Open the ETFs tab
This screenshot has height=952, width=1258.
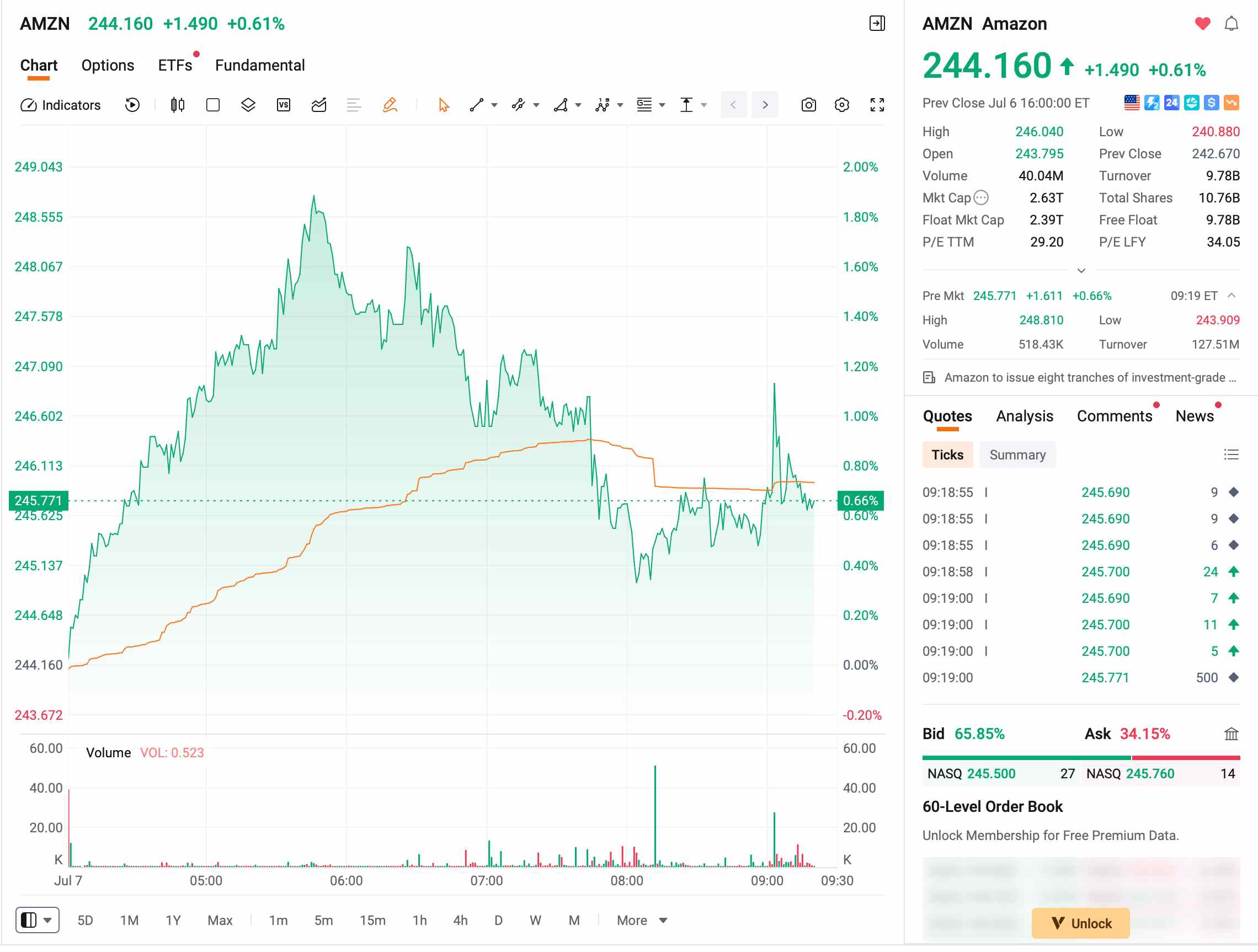point(175,66)
